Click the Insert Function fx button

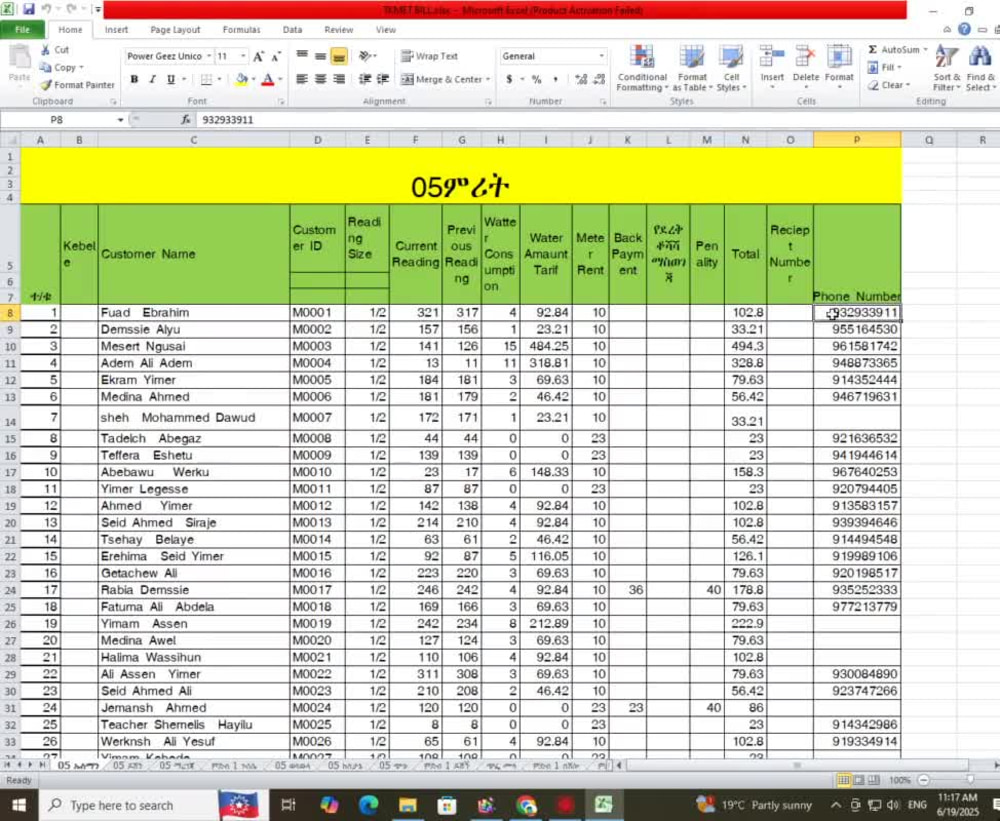pyautogui.click(x=186, y=120)
